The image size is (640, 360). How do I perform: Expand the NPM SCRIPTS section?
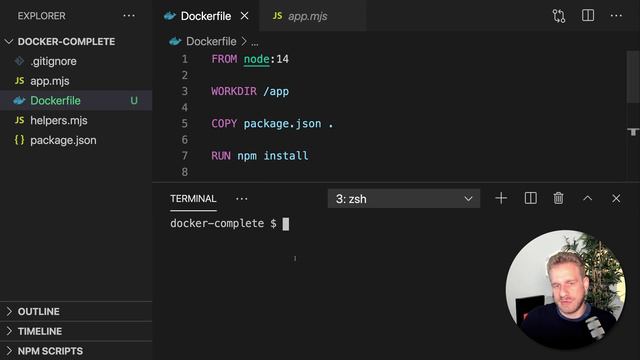tap(76, 351)
